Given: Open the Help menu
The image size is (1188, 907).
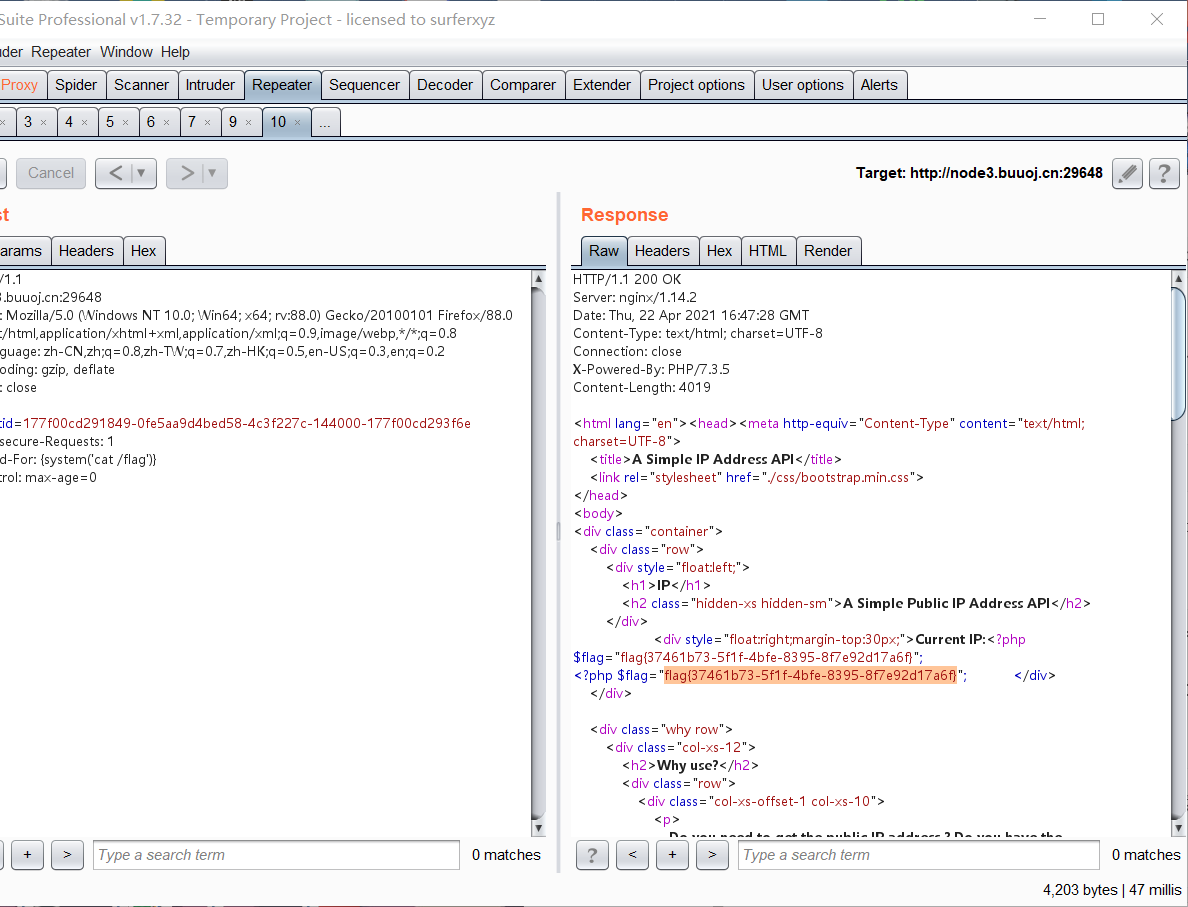Looking at the screenshot, I should click(175, 52).
